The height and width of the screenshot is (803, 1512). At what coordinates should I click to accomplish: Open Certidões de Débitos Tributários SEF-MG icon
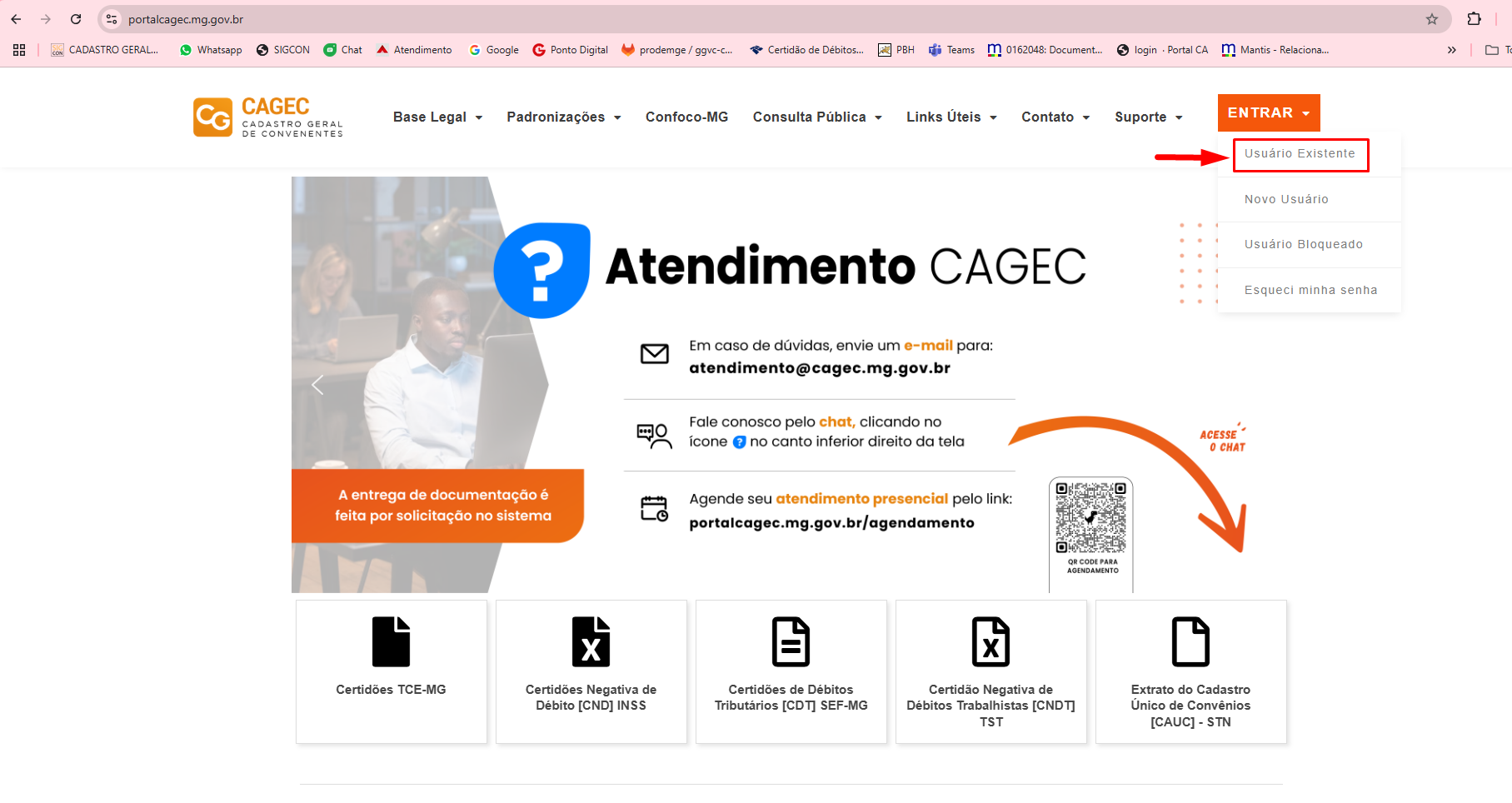point(791,642)
